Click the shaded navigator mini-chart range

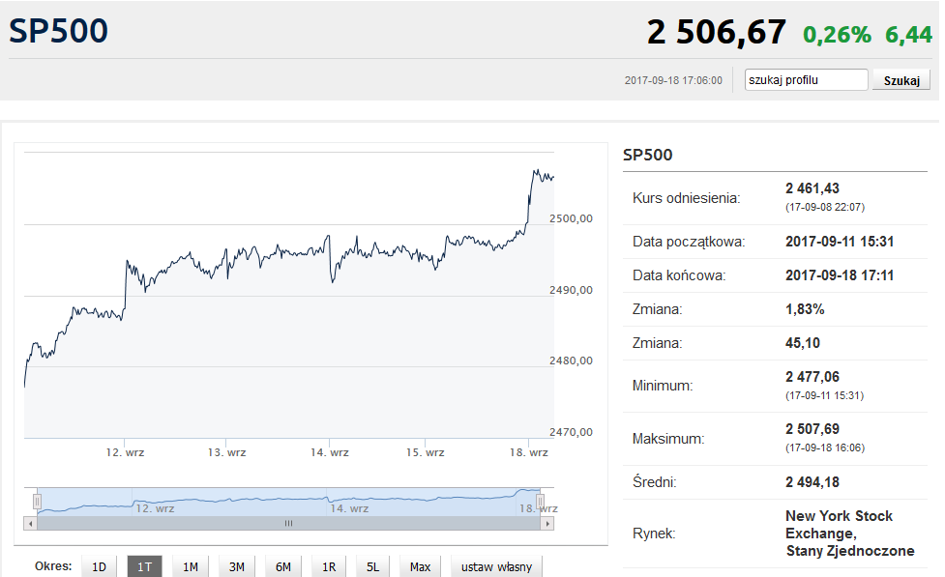click(x=288, y=500)
